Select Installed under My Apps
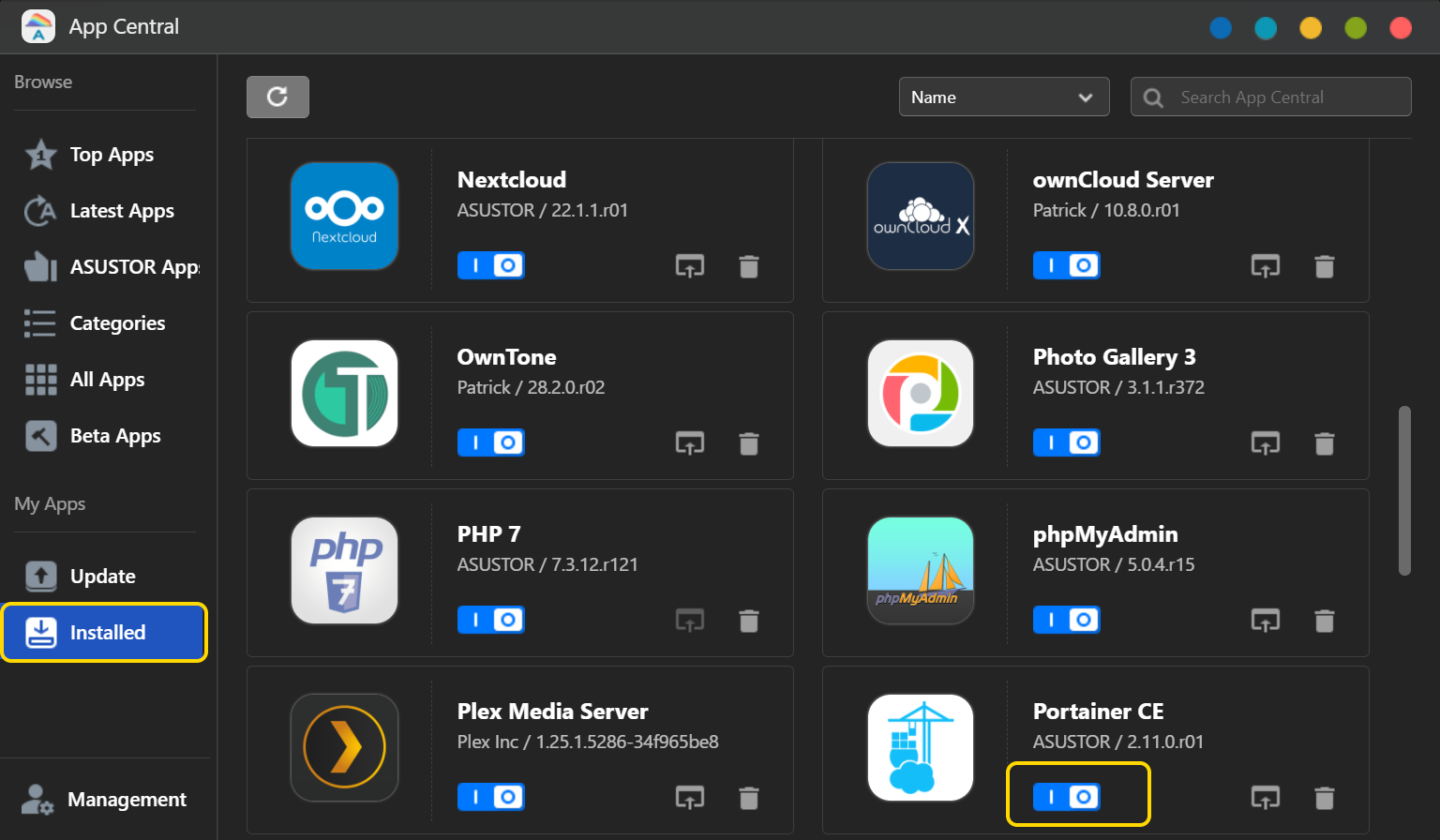 coord(104,633)
